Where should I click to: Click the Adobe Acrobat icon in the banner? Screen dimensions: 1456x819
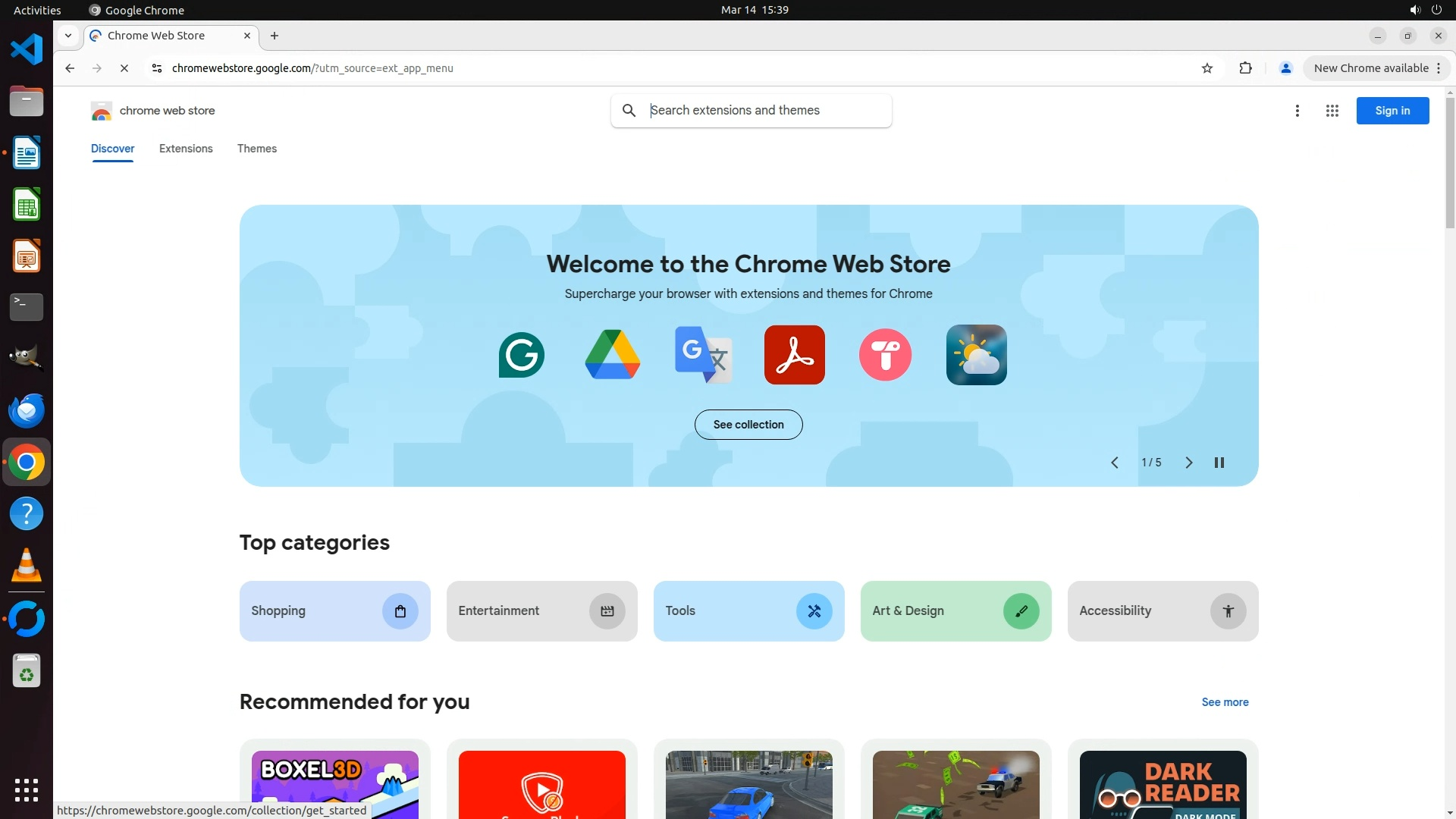[794, 355]
